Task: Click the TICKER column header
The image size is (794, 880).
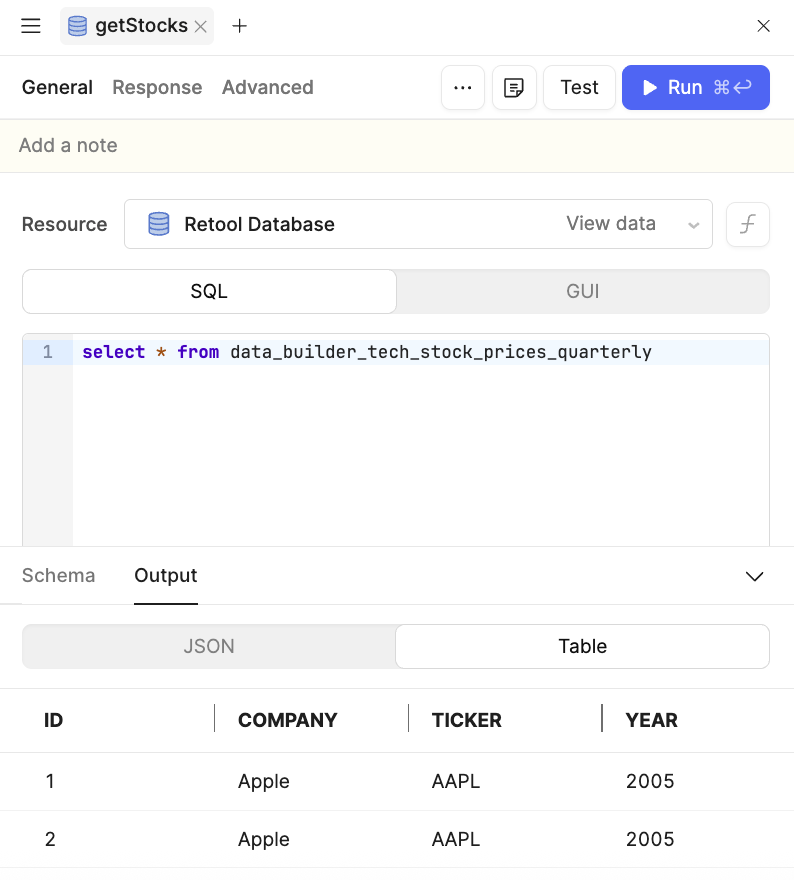Action: pyautogui.click(x=466, y=720)
